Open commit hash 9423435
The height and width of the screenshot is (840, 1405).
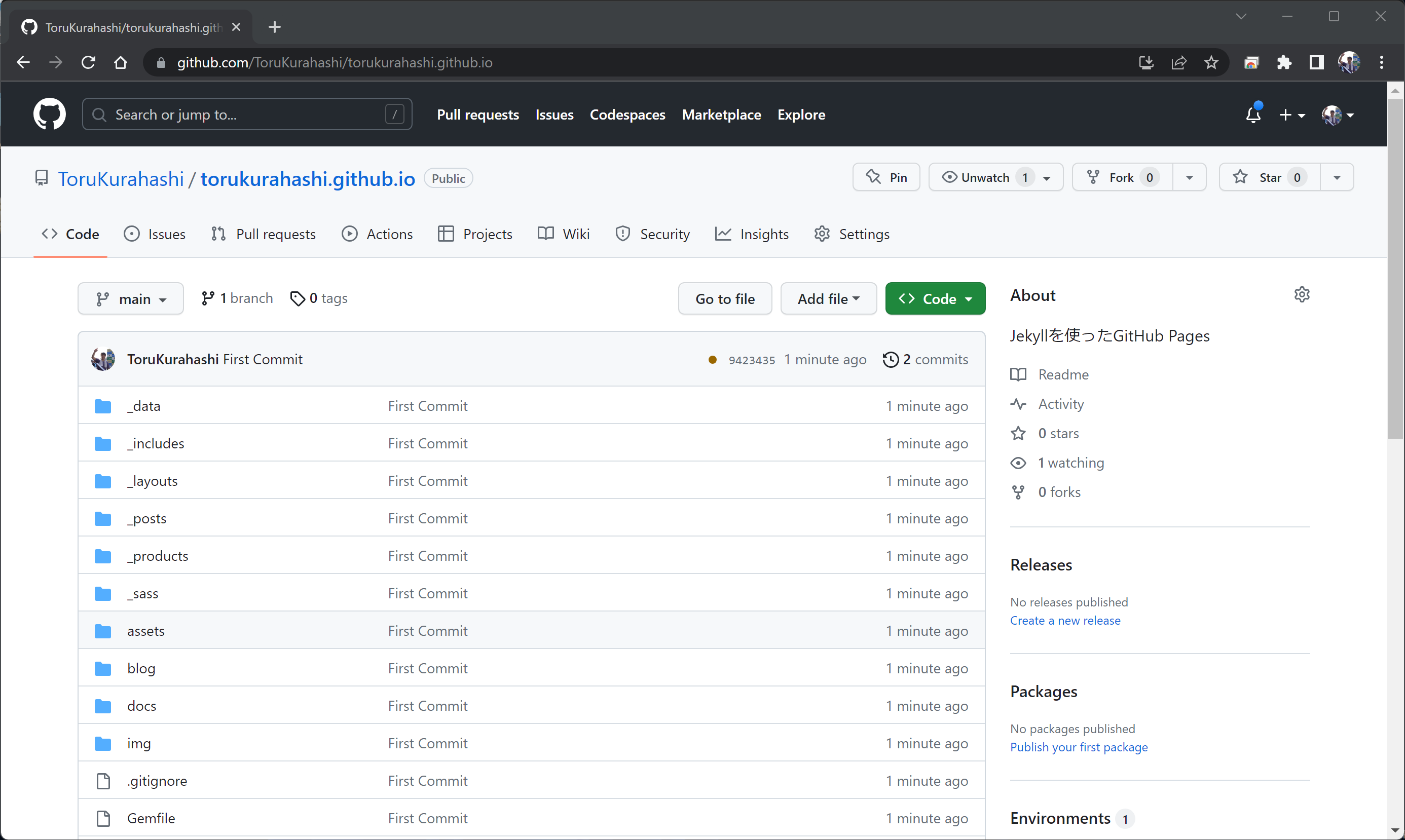pos(752,360)
